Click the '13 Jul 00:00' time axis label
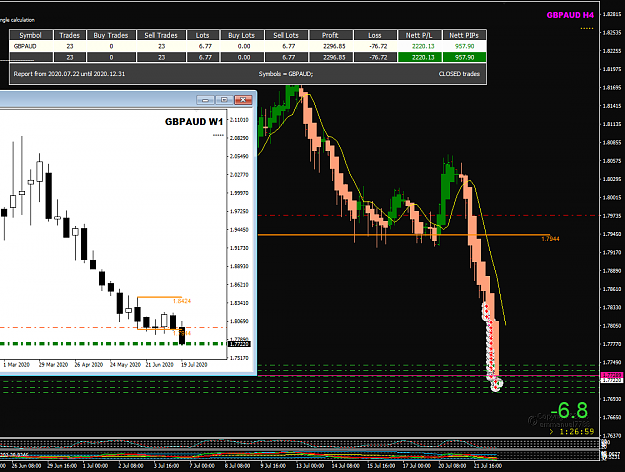 (310, 466)
